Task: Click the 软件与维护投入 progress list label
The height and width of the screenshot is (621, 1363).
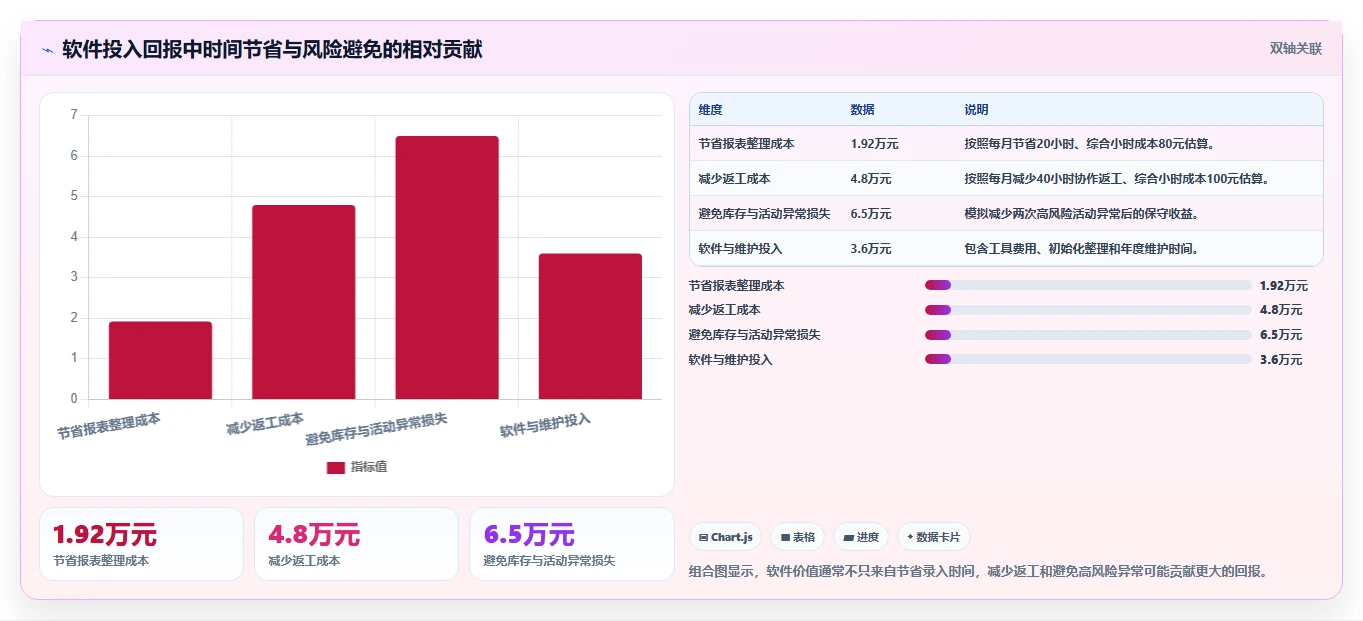Action: tap(731, 360)
